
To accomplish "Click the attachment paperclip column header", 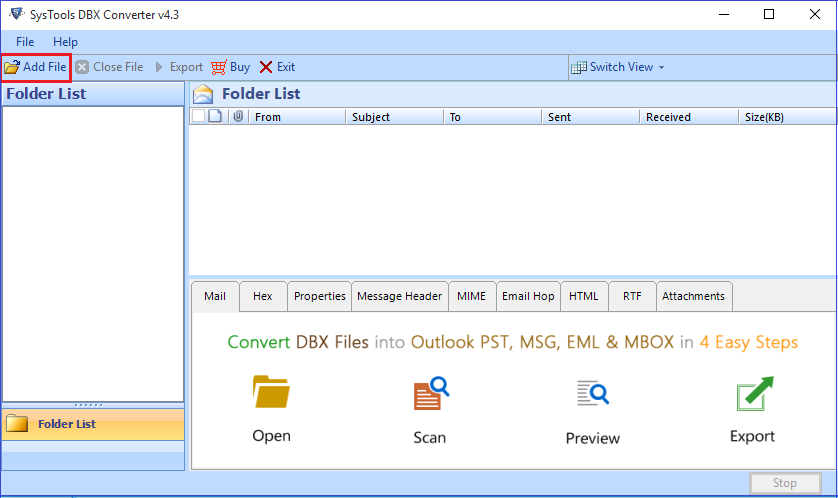I will coord(238,116).
